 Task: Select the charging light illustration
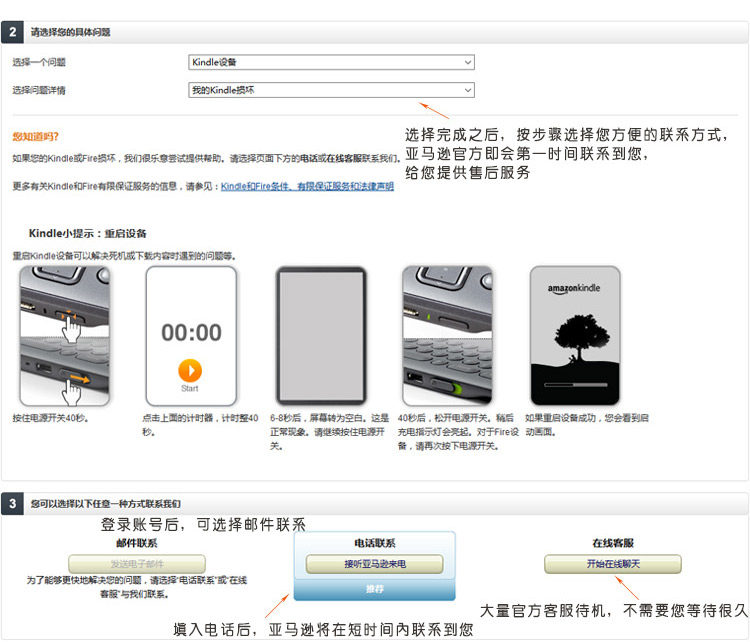click(x=447, y=336)
